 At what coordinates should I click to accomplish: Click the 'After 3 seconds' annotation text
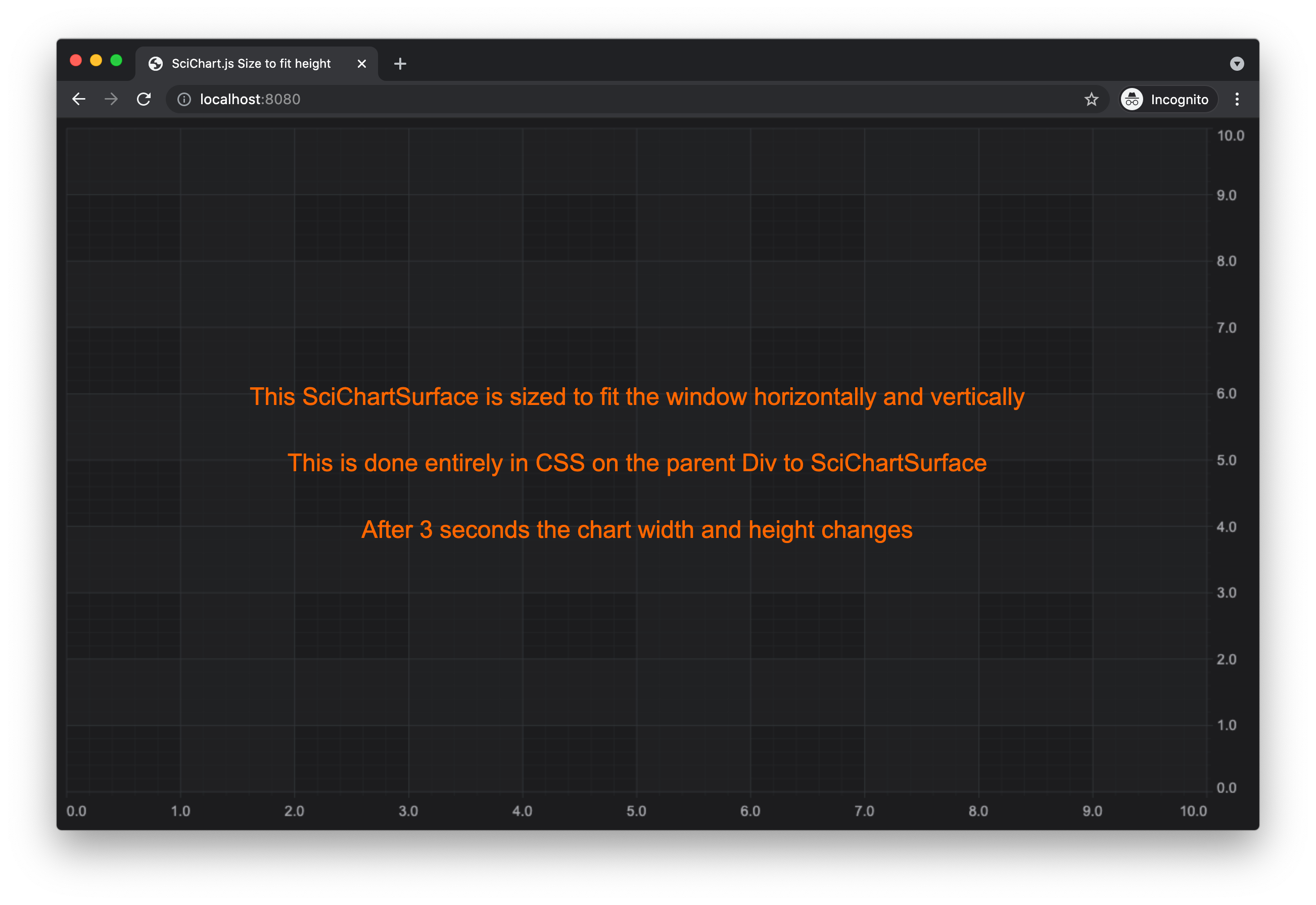[x=636, y=530]
